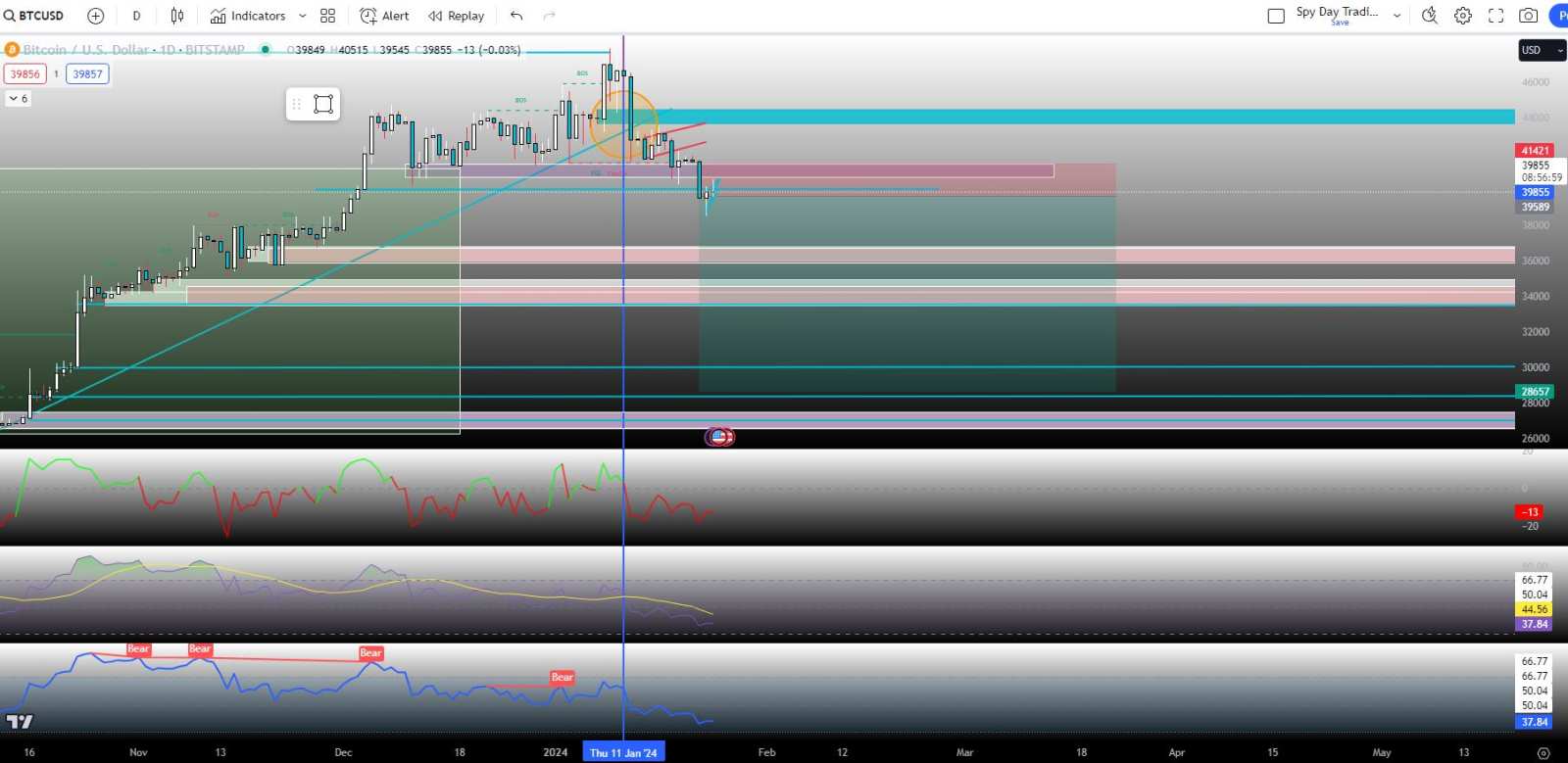This screenshot has height=763, width=1568.
Task: Click the 2024 label on time axis
Action: coord(556,752)
